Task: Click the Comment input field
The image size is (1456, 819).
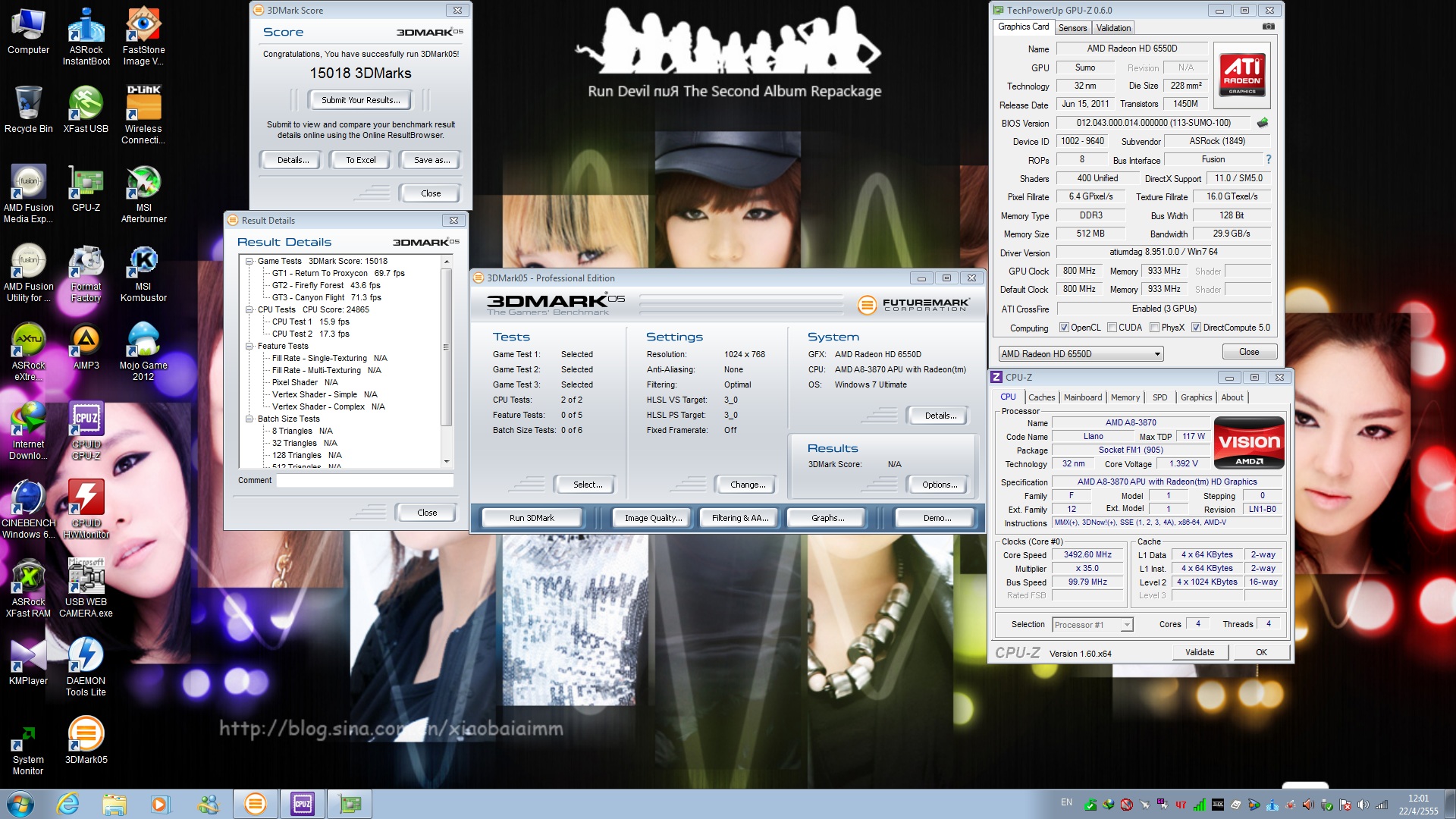Action: 365,480
